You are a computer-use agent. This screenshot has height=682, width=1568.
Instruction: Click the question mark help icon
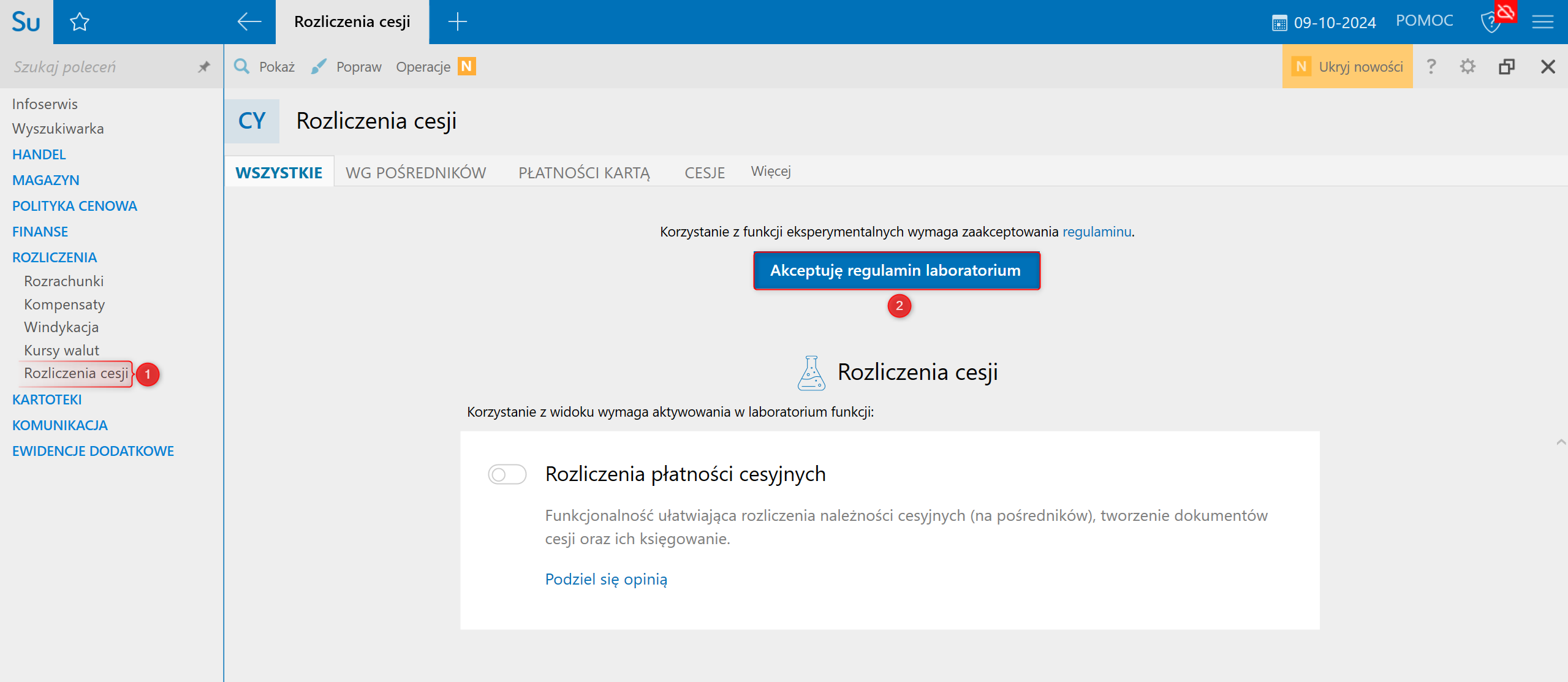click(1431, 66)
